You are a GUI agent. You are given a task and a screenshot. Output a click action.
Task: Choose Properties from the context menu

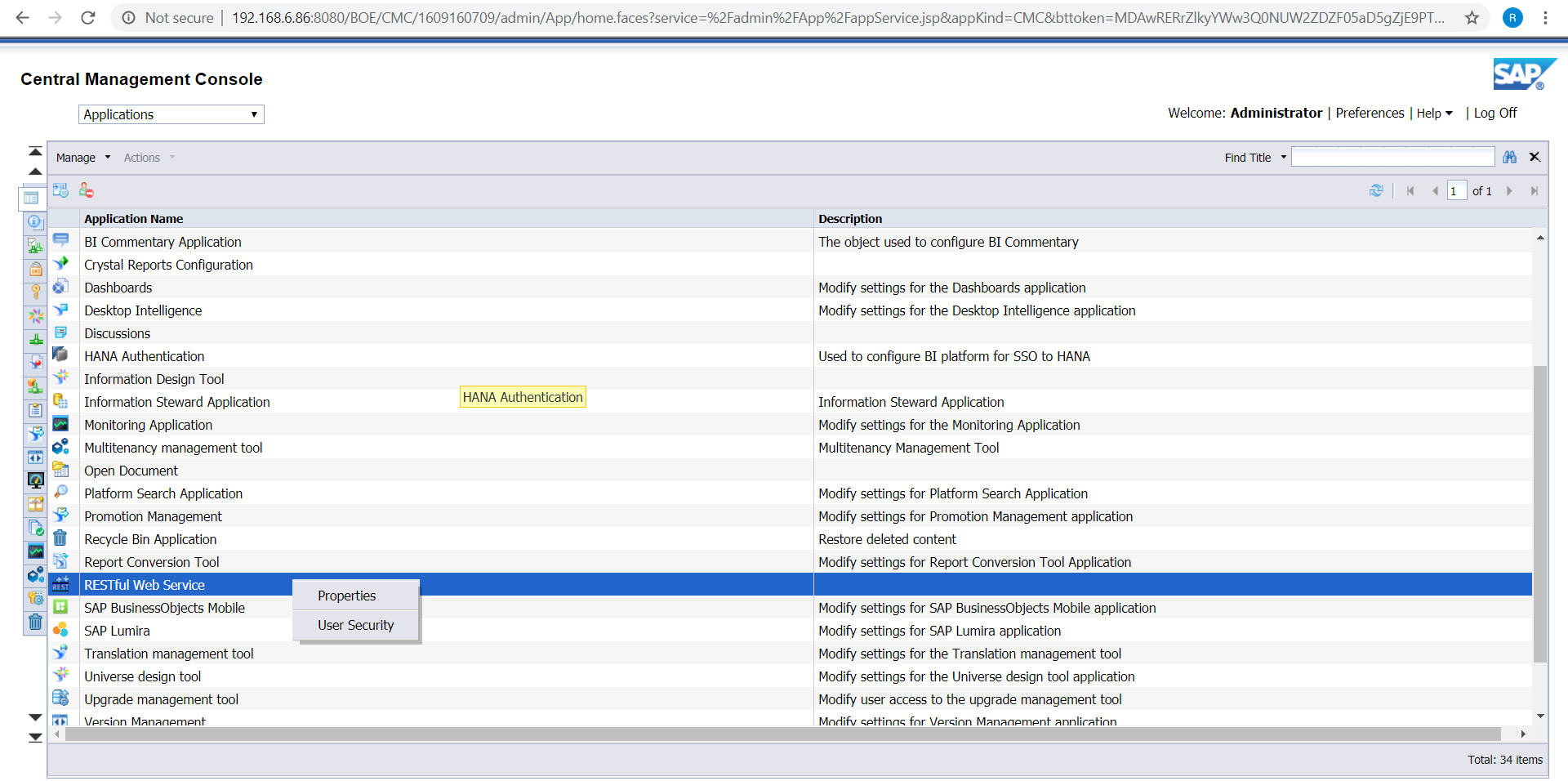coord(347,596)
